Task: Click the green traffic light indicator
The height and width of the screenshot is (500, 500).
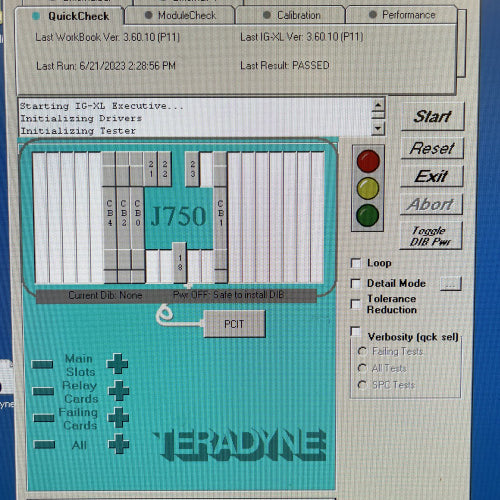Action: [368, 215]
